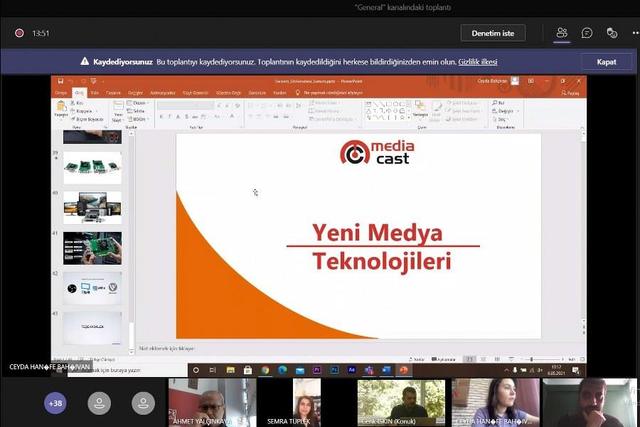The width and height of the screenshot is (640, 427).
Task: Open more actions ellipsis in meeting toolbar
Action: pos(636,33)
